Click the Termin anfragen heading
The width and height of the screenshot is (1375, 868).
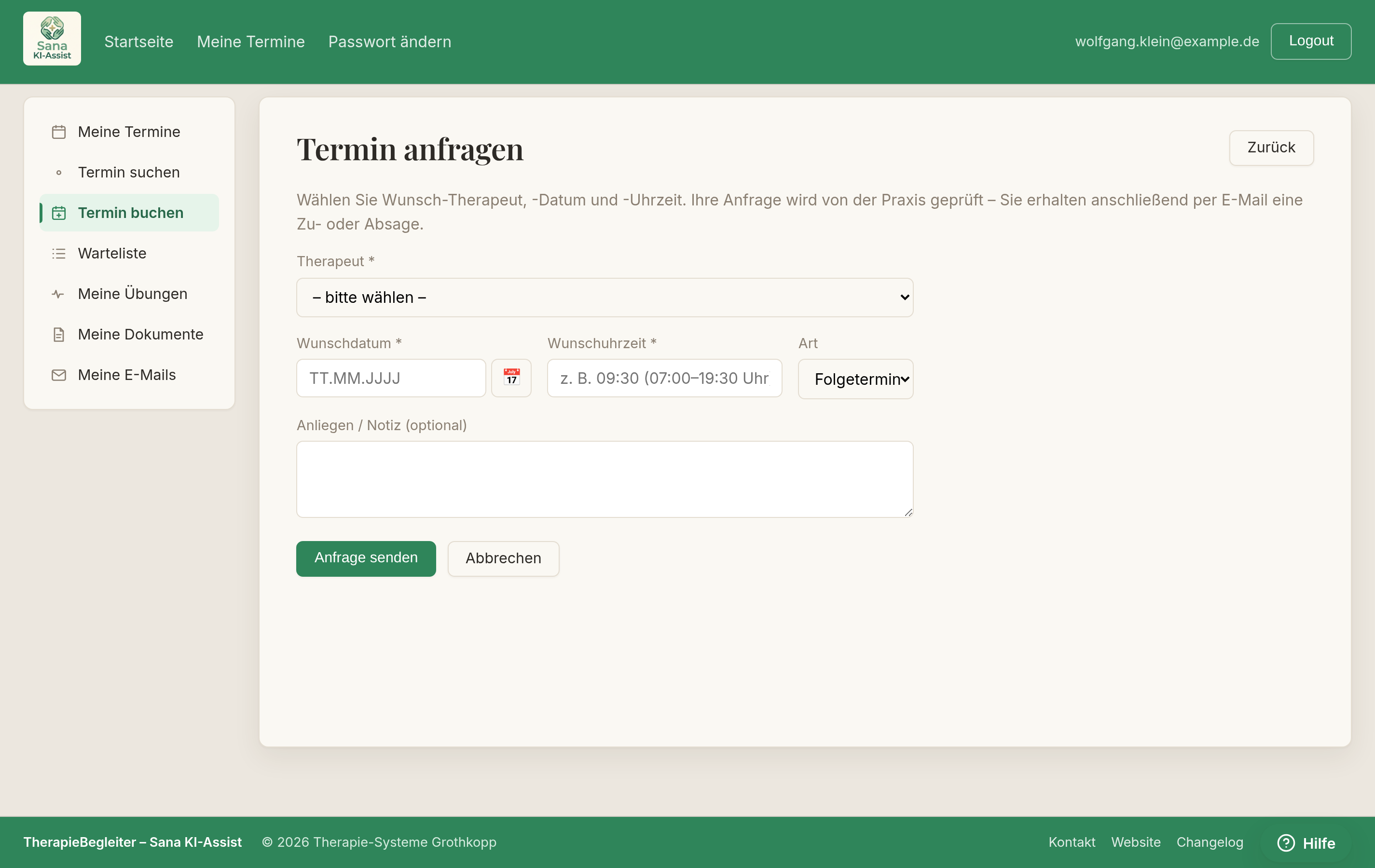(x=410, y=149)
